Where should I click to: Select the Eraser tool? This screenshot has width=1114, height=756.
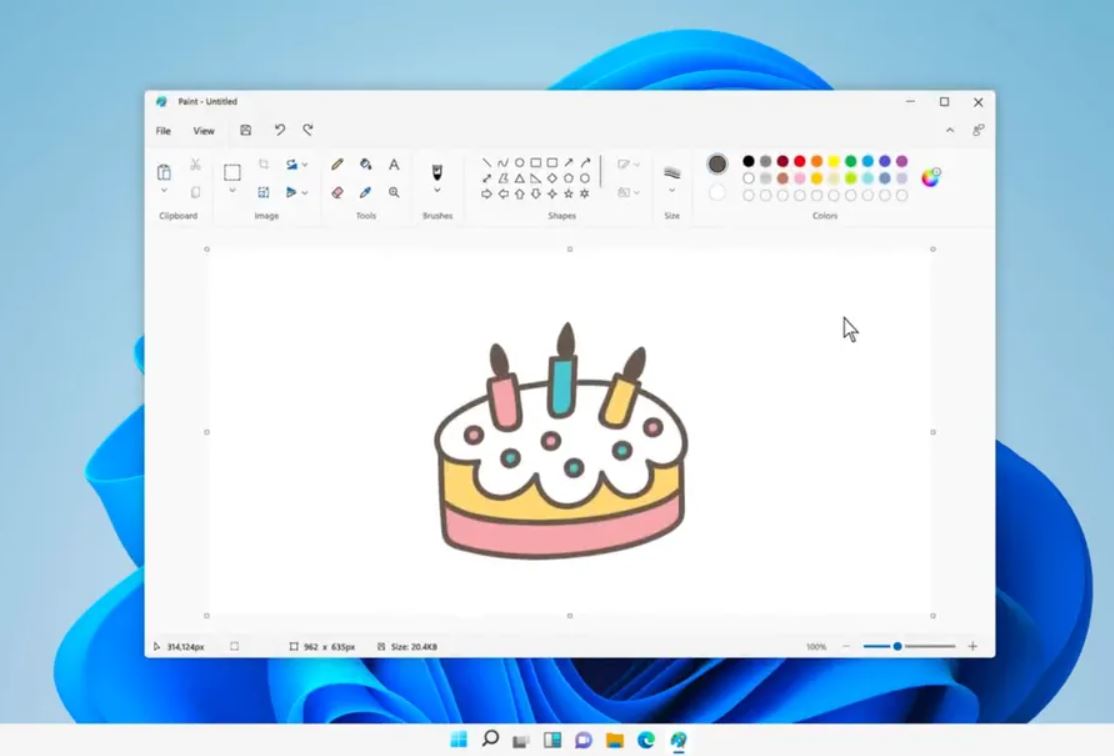point(337,191)
